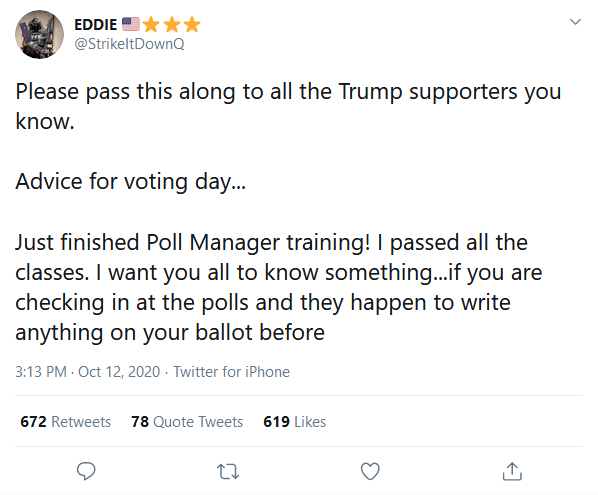Click the reply speech bubble icon
598x495 pixels.
[x=86, y=471]
